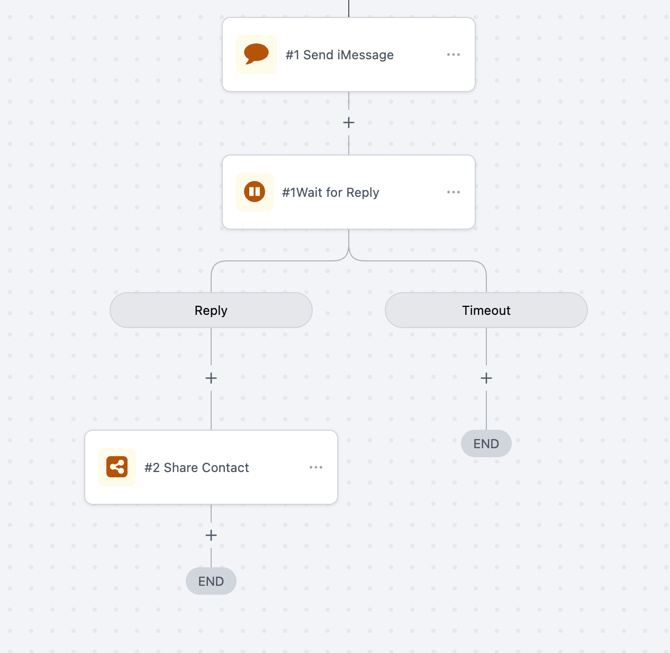670x653 pixels.
Task: Add a step under the Timeout branch
Action: [486, 378]
